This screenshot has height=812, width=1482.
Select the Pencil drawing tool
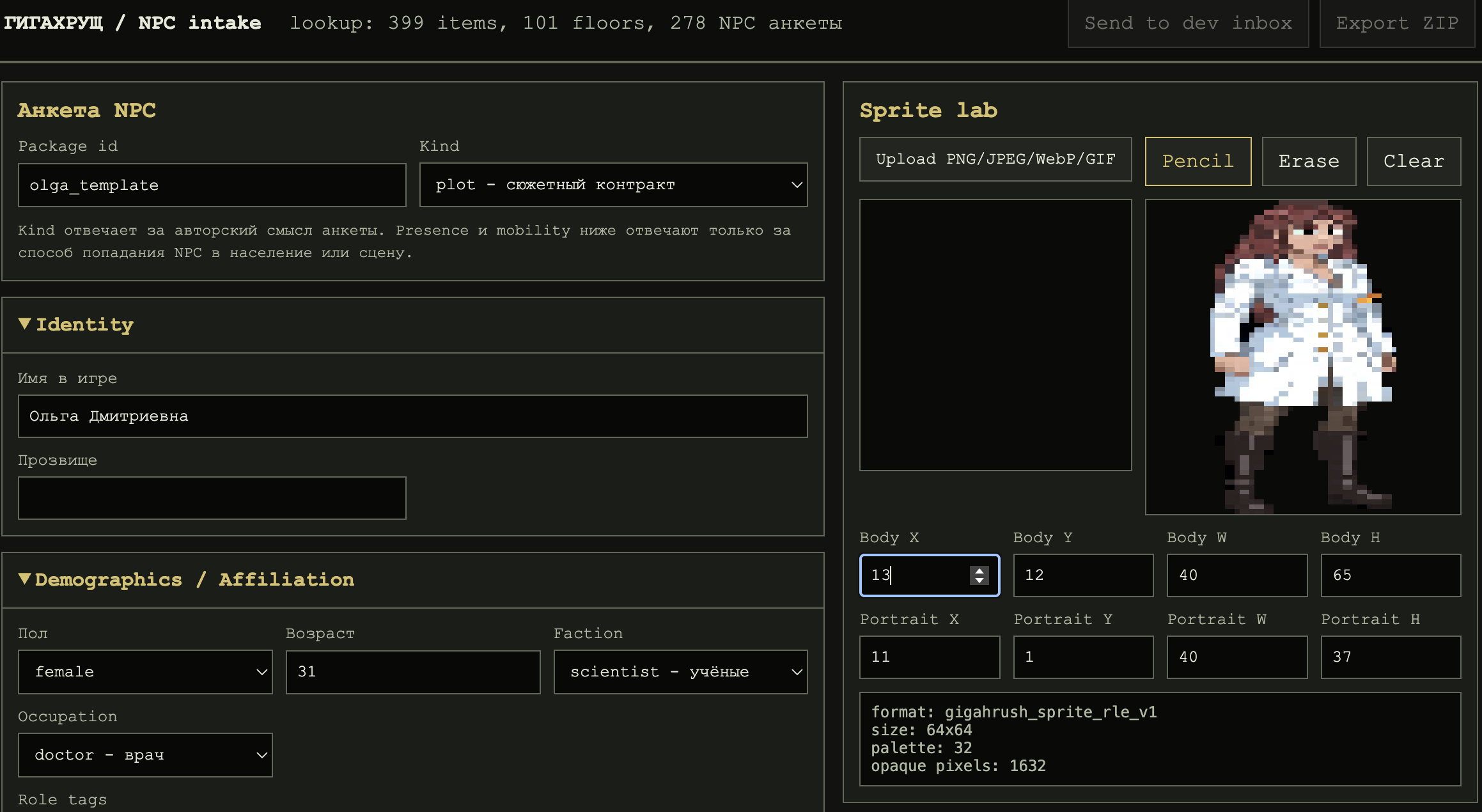coord(1197,161)
